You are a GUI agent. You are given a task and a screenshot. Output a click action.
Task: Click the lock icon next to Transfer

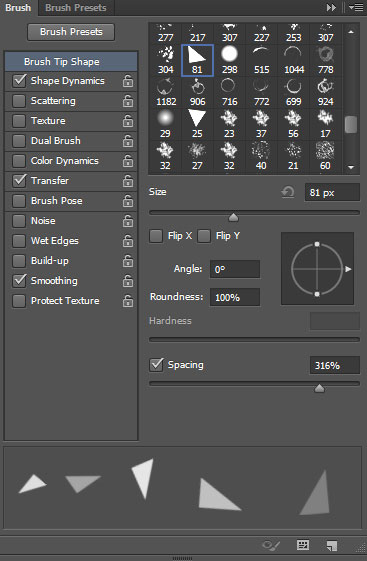tap(127, 181)
